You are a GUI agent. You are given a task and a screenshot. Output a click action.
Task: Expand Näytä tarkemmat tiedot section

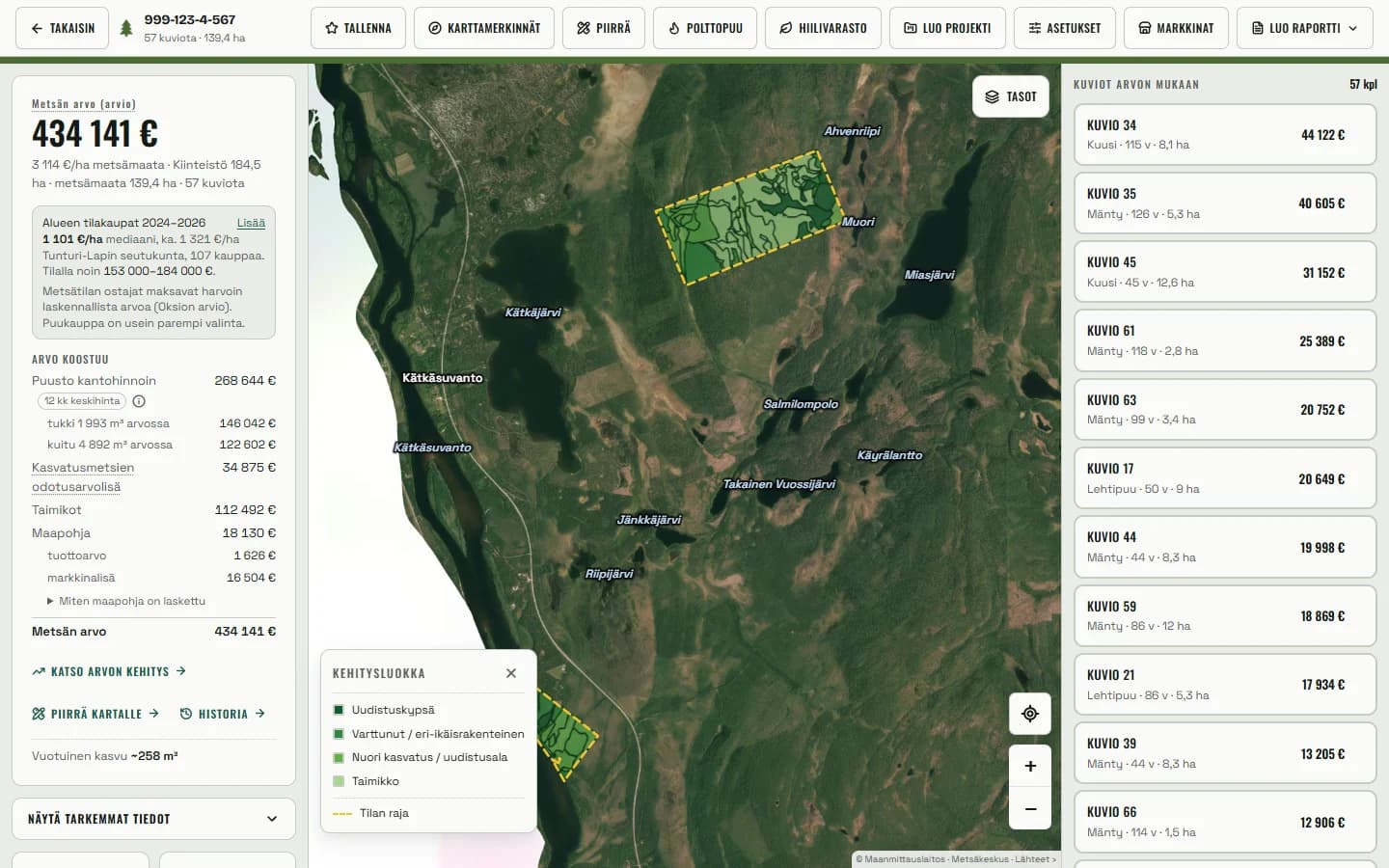[x=153, y=819]
